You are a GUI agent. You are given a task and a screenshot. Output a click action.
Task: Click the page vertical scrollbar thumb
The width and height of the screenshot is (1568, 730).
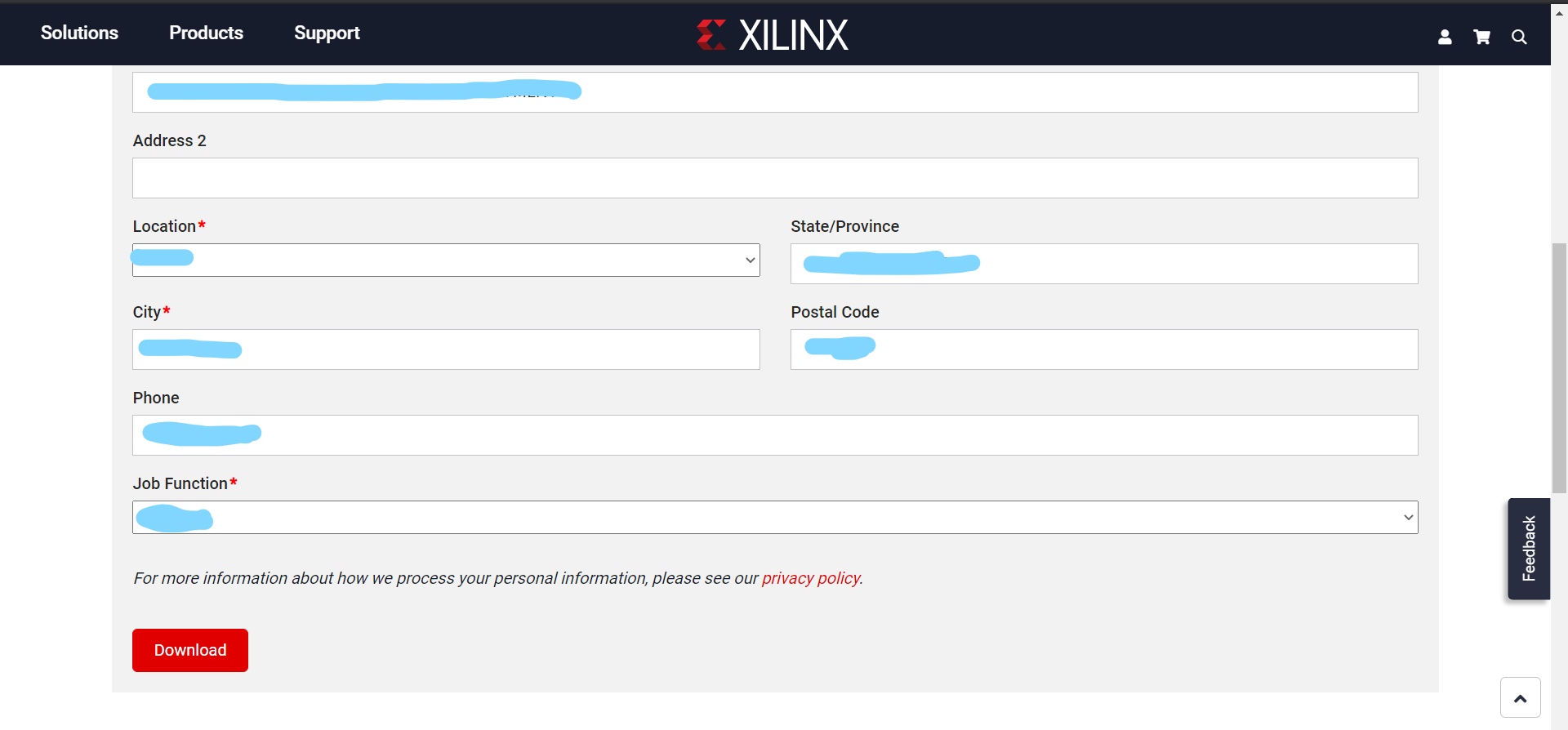[1559, 367]
